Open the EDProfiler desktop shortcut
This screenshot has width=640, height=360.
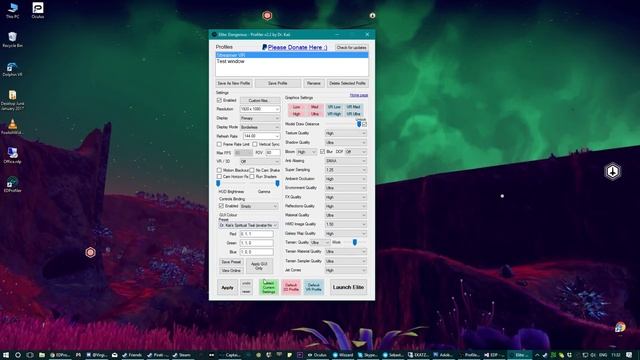[12, 184]
